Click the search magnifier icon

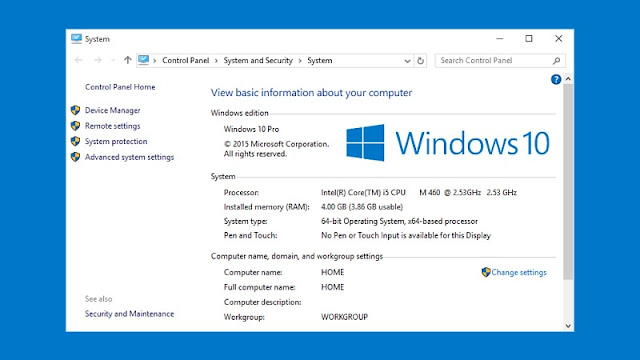pos(556,60)
